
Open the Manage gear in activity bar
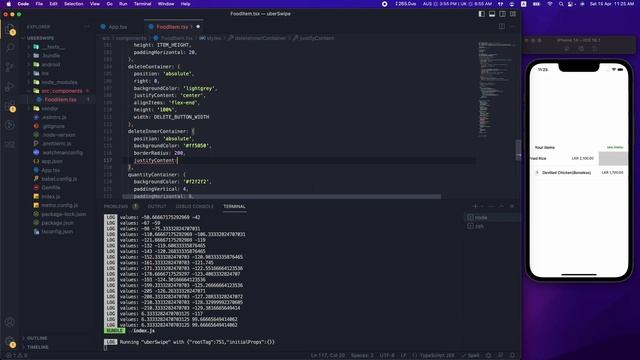10,342
